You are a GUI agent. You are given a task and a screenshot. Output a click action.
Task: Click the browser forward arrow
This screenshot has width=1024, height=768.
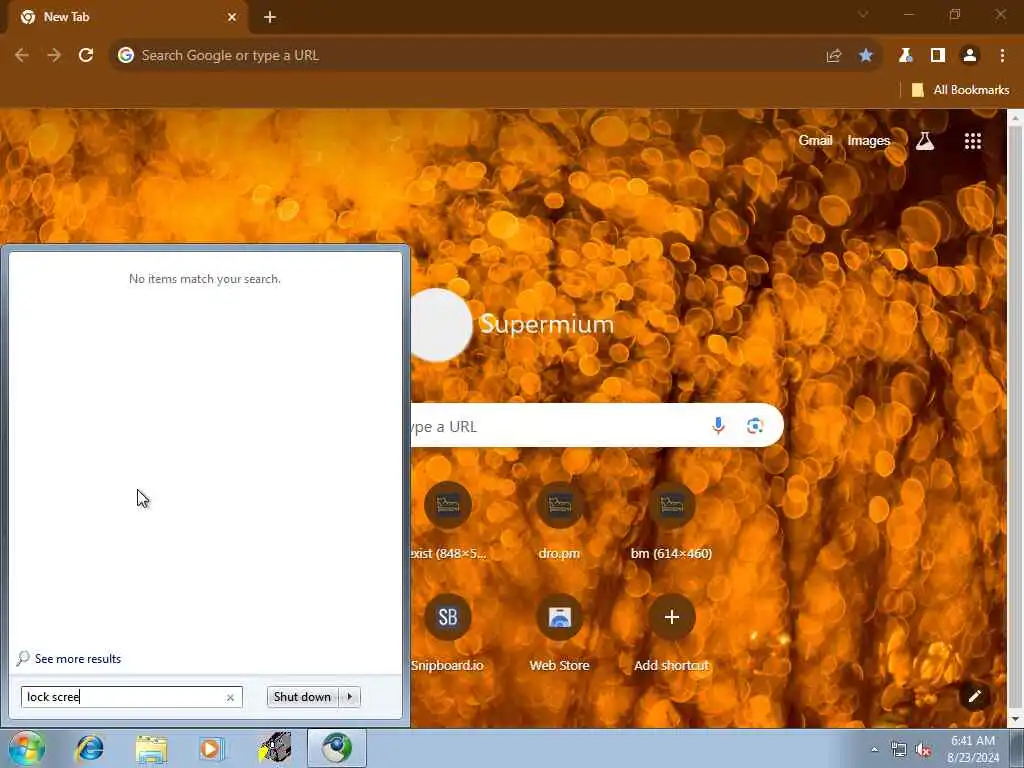coord(54,56)
